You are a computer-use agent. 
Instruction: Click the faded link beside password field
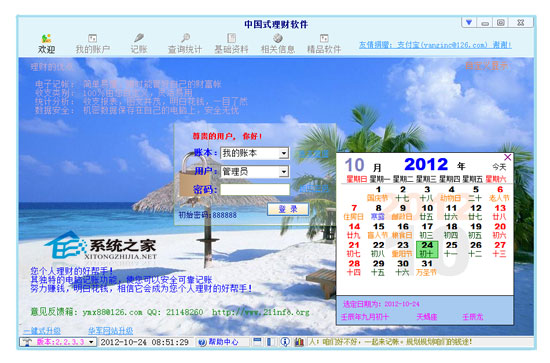[314, 189]
